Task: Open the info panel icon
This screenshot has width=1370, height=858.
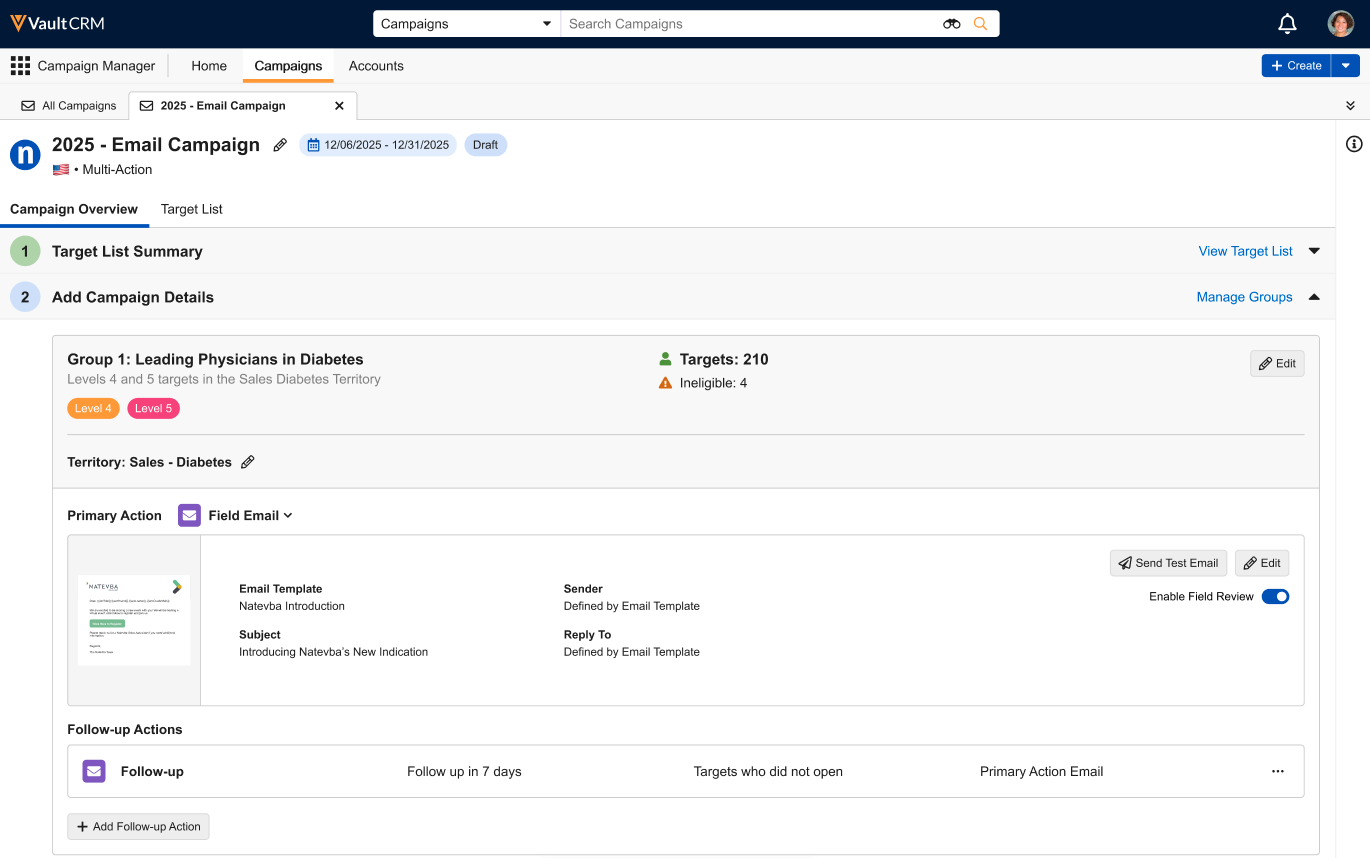Action: click(1354, 144)
